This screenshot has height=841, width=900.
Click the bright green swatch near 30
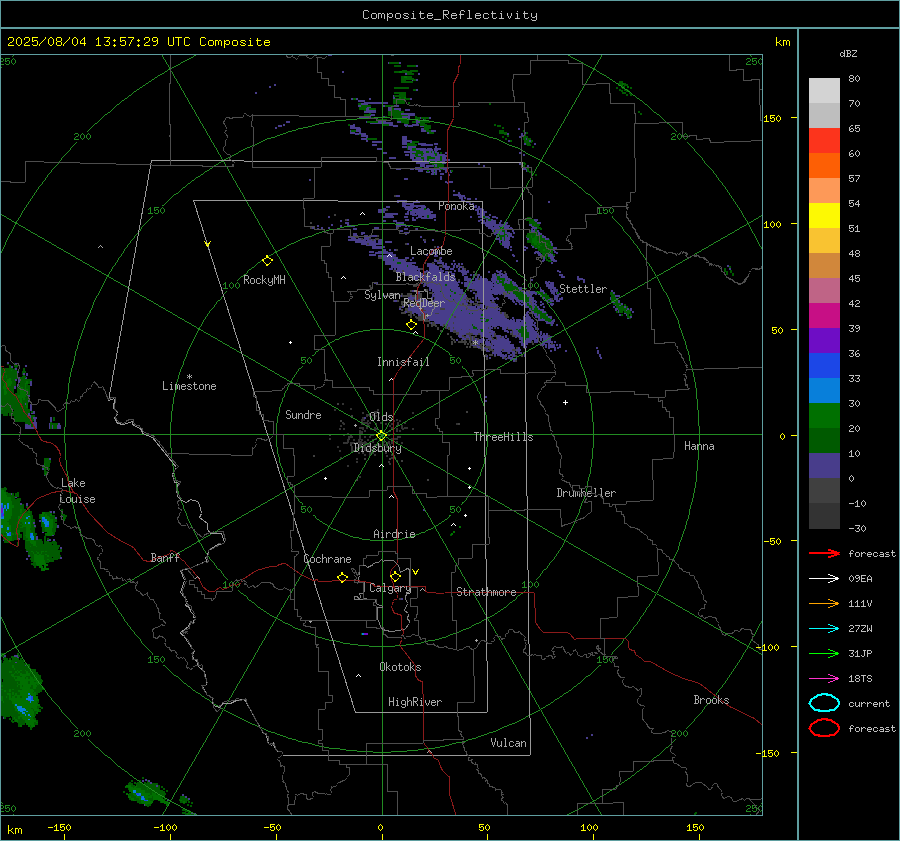pyautogui.click(x=824, y=415)
